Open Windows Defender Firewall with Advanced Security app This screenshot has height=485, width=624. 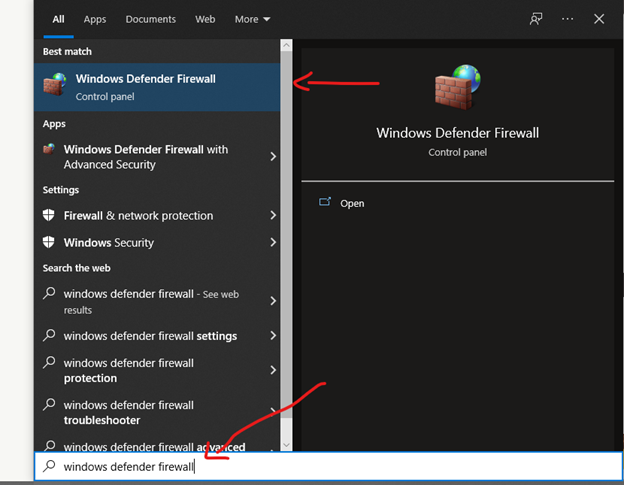(157, 157)
